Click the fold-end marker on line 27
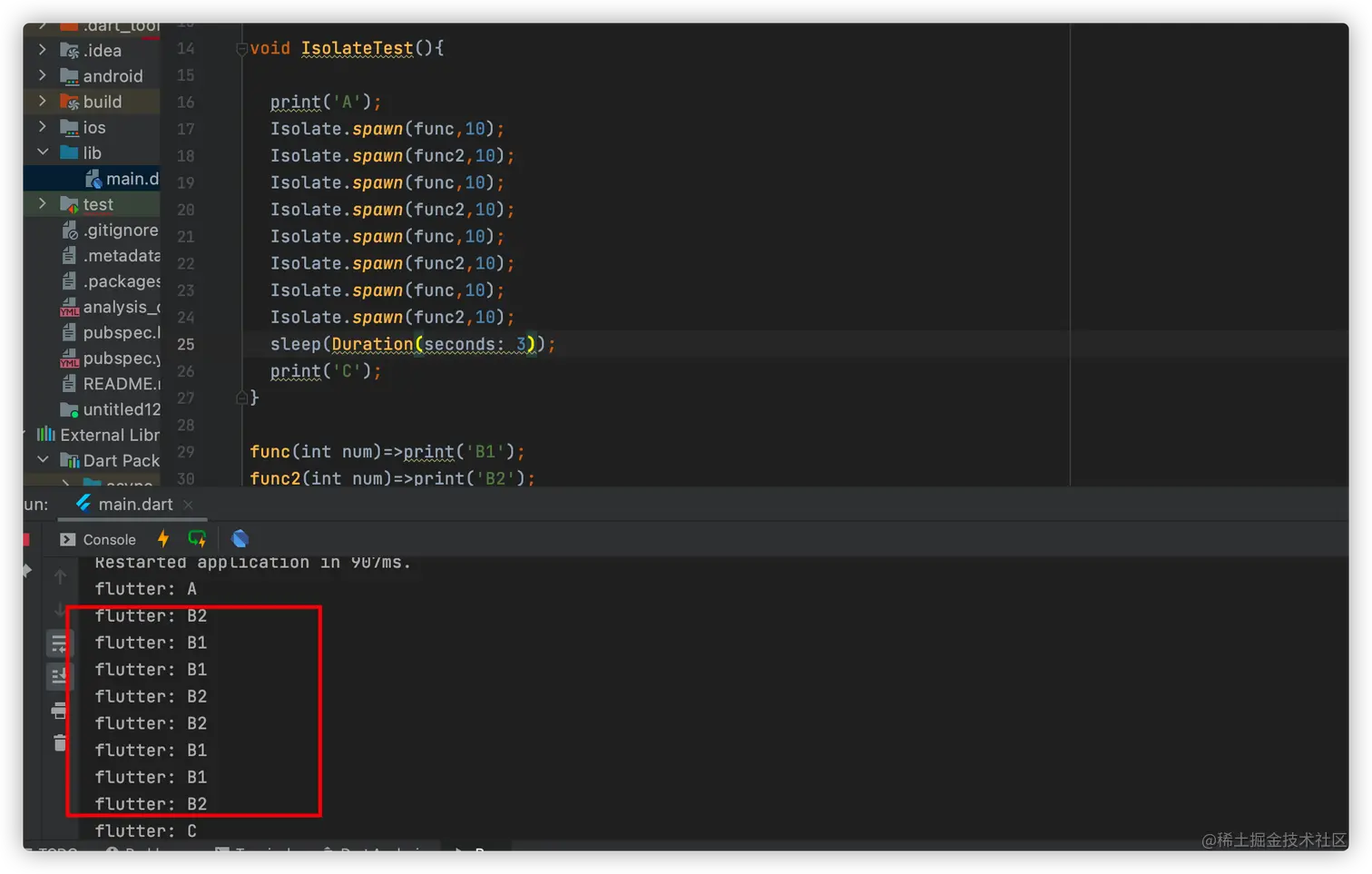The height and width of the screenshot is (874, 1372). pos(242,397)
